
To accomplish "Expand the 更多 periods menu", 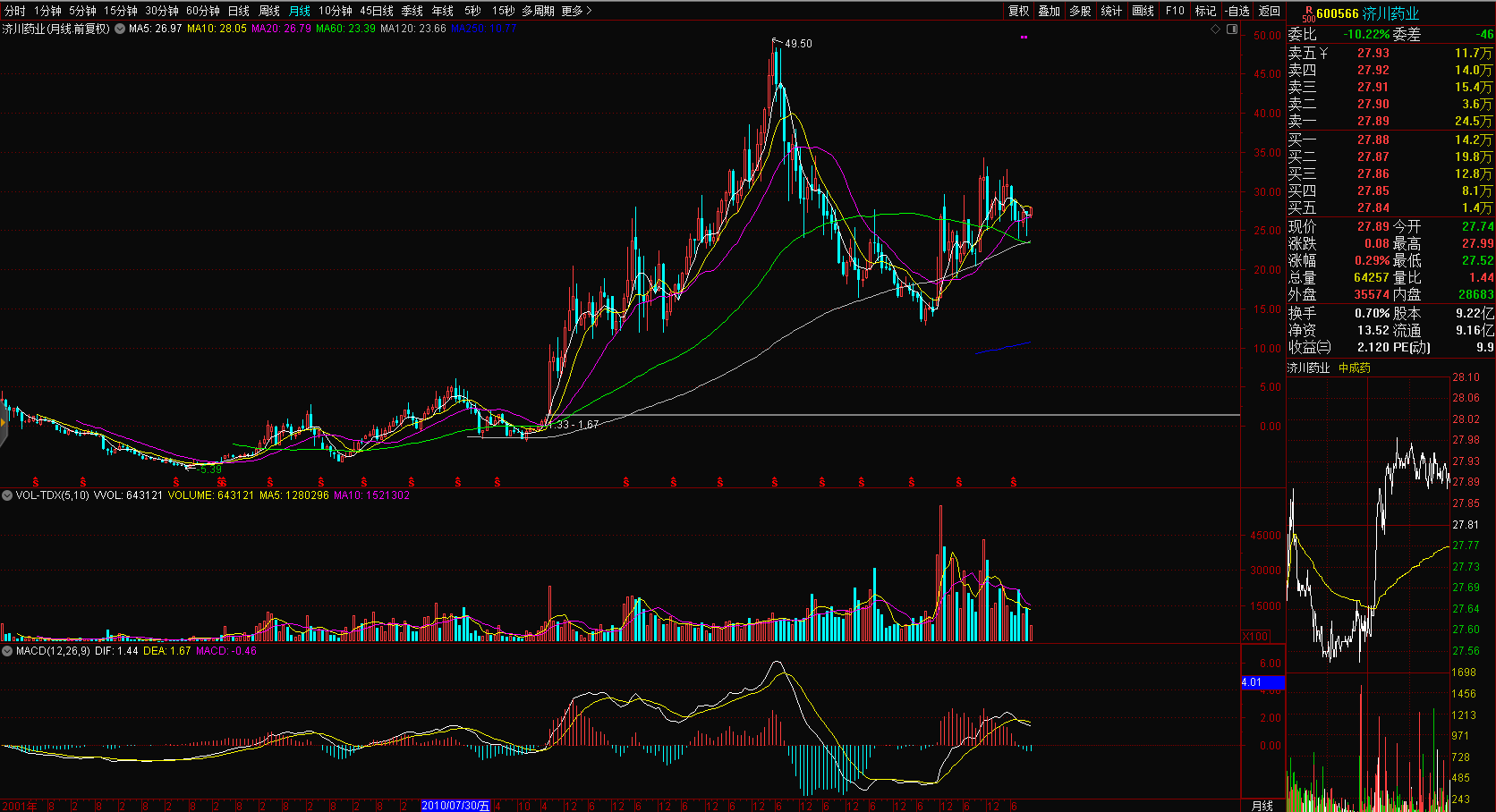I will click(x=576, y=11).
